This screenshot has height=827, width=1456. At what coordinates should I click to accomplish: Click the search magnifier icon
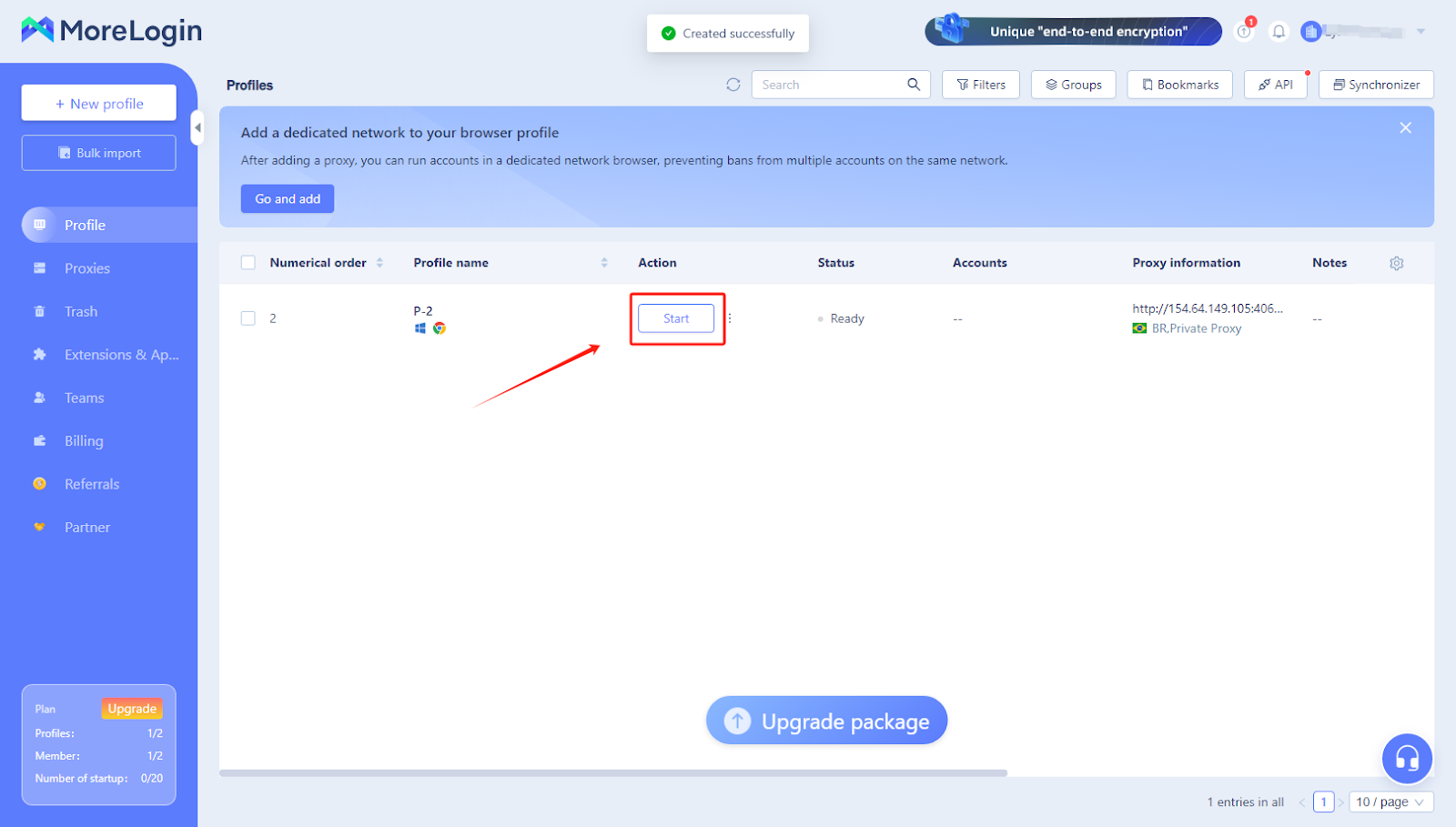[914, 85]
